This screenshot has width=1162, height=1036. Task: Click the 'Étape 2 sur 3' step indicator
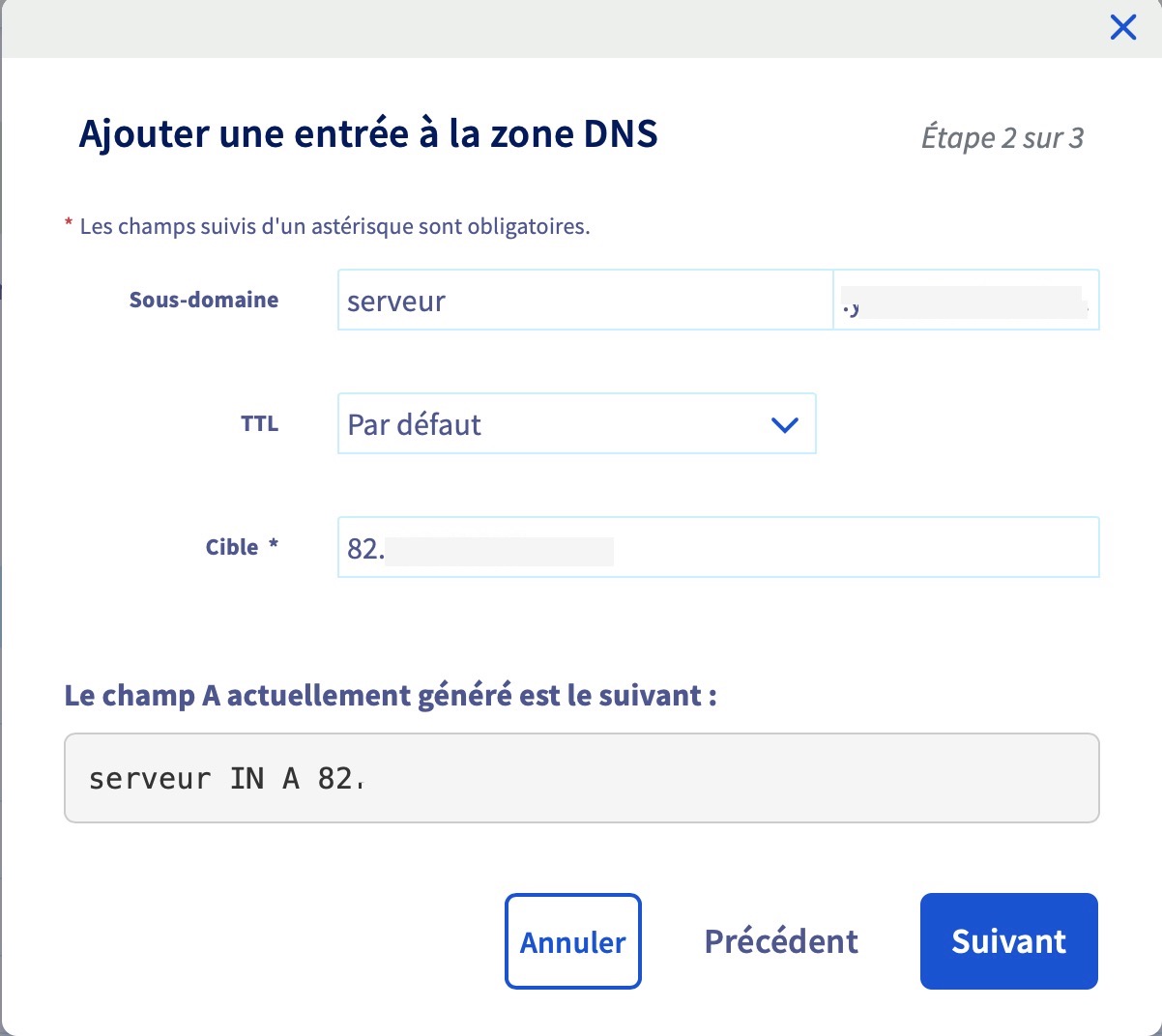pyautogui.click(x=1002, y=138)
